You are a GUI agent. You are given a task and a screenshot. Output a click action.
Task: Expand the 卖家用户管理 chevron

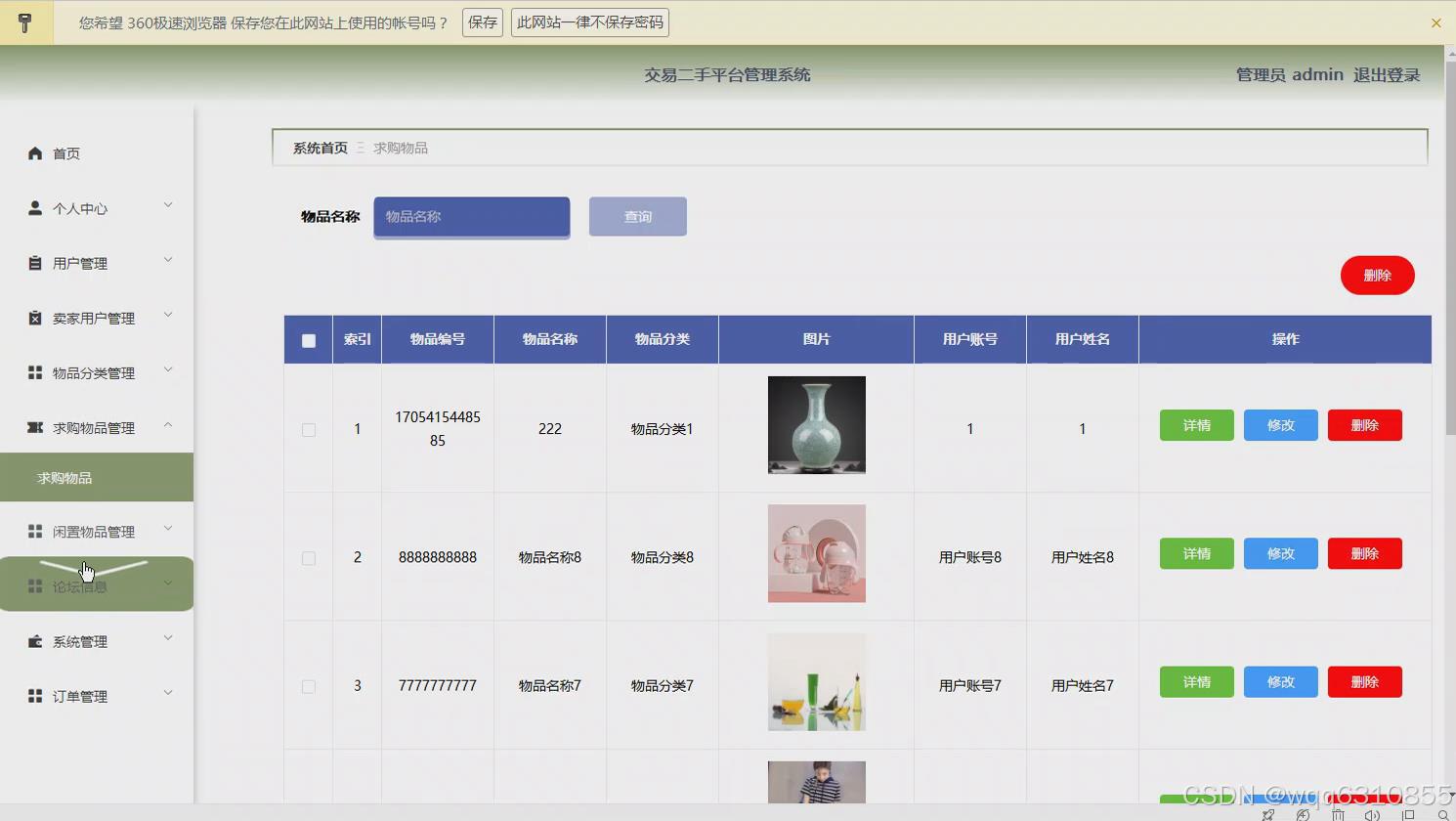point(168,315)
